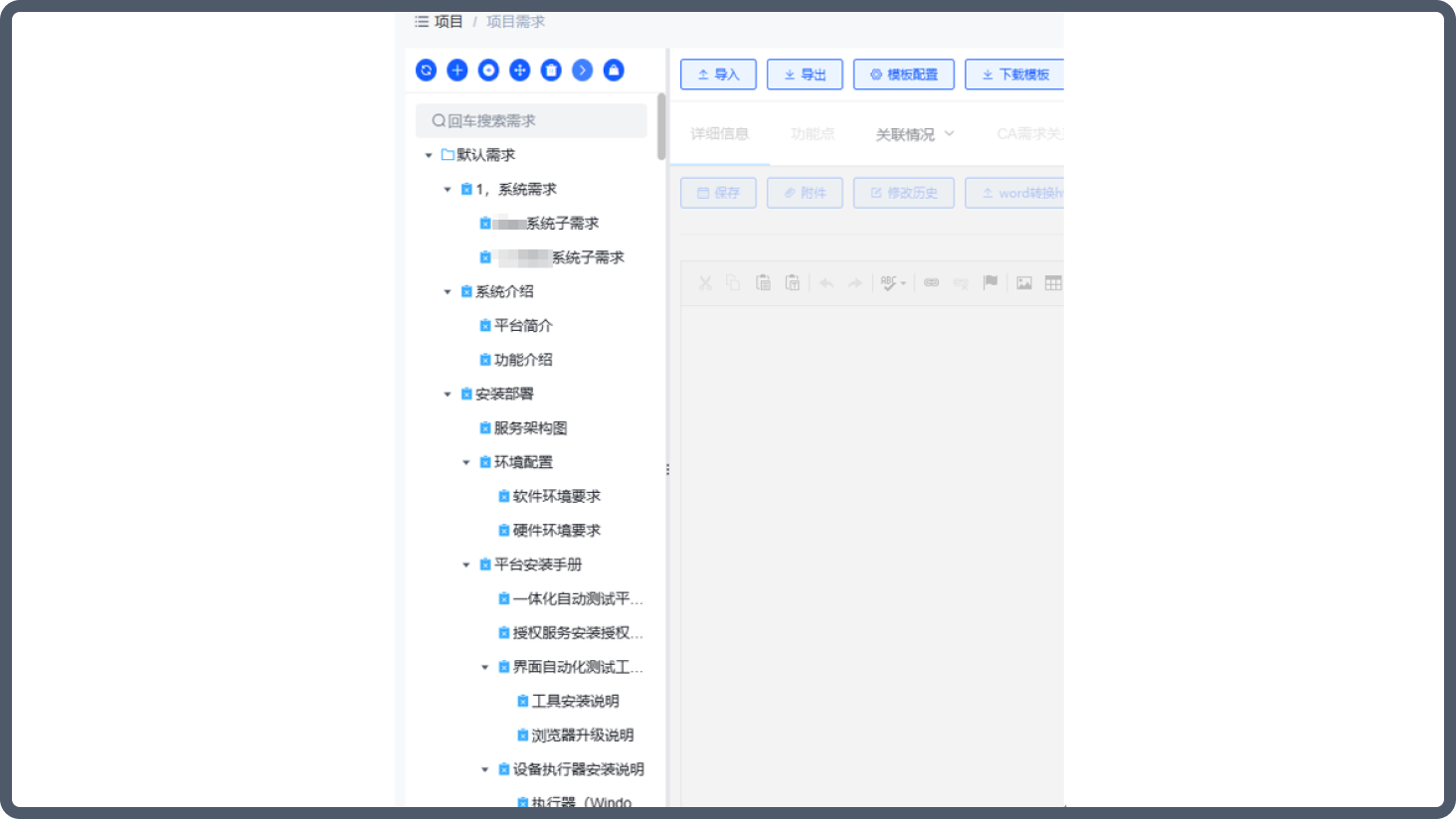Click the clipboard icon of 平台简介 row

[485, 326]
